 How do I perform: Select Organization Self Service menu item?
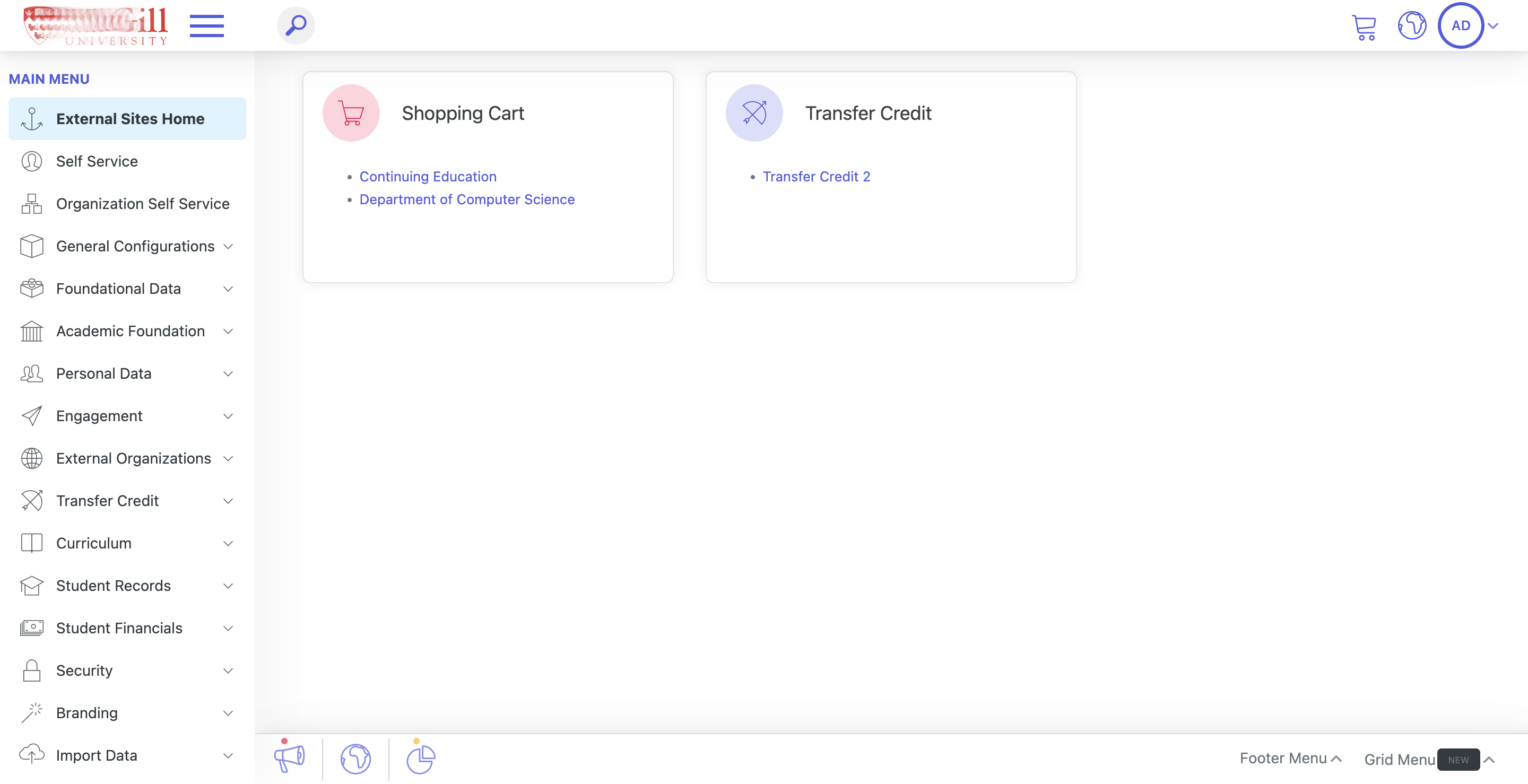coord(127,203)
